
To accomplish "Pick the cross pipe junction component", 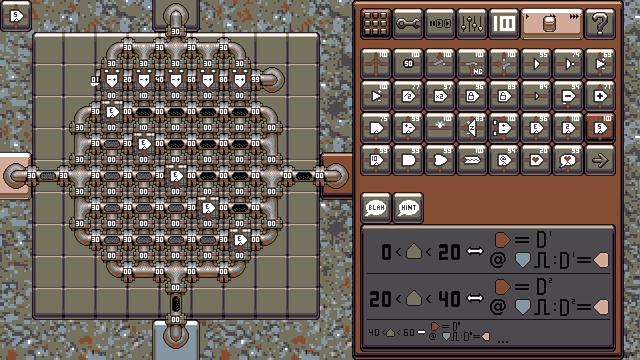I will click(376, 63).
